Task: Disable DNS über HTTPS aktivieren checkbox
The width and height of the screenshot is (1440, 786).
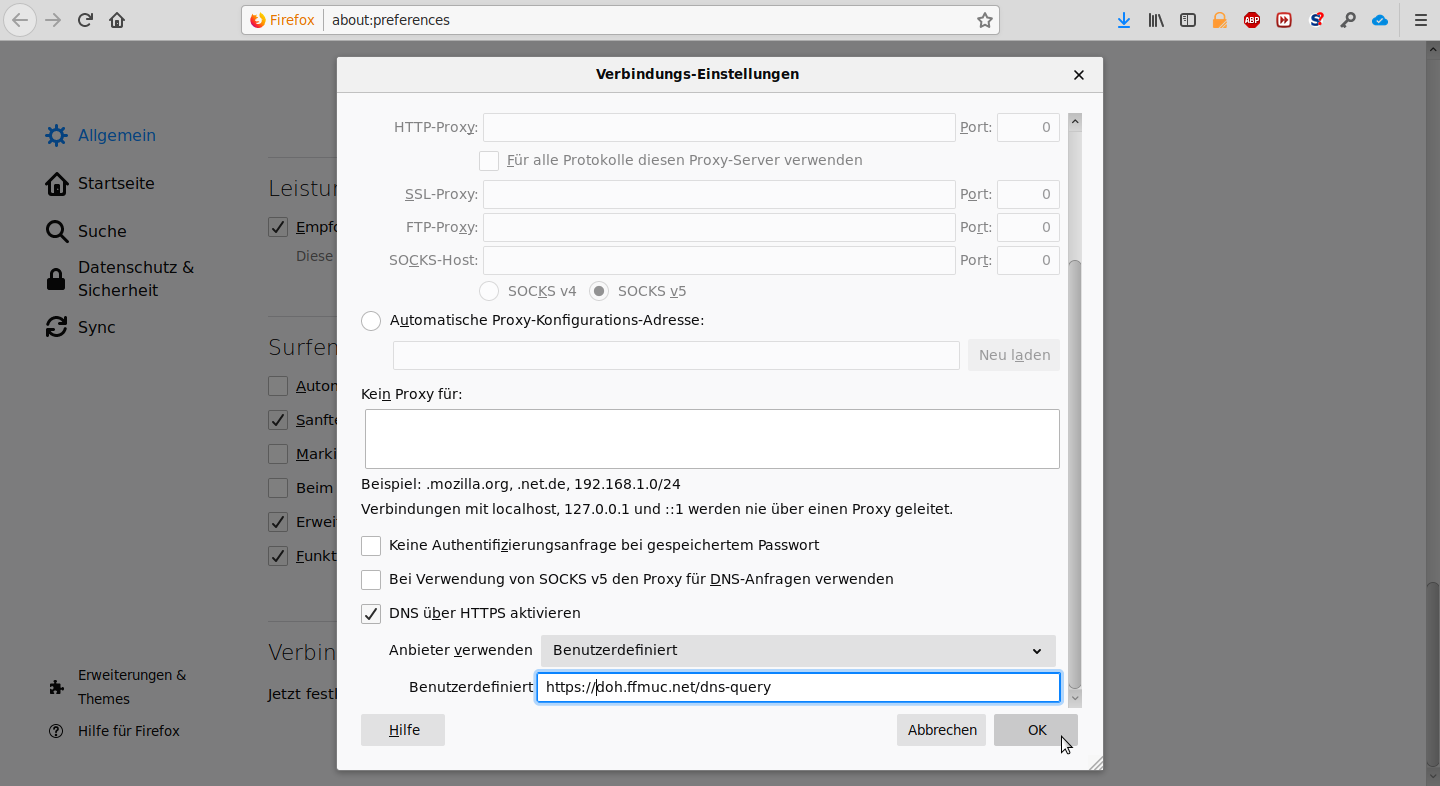Action: pos(371,614)
